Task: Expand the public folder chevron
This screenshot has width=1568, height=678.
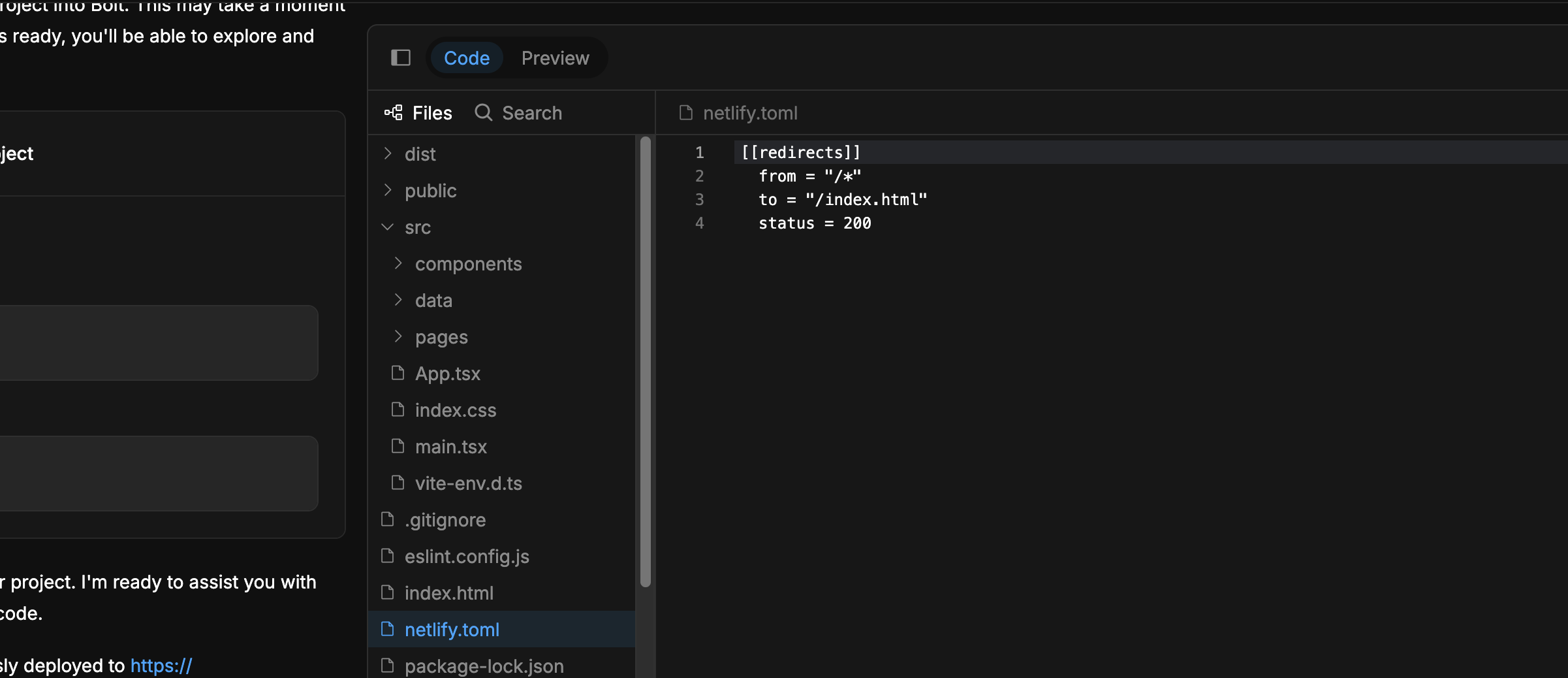Action: coord(388,190)
